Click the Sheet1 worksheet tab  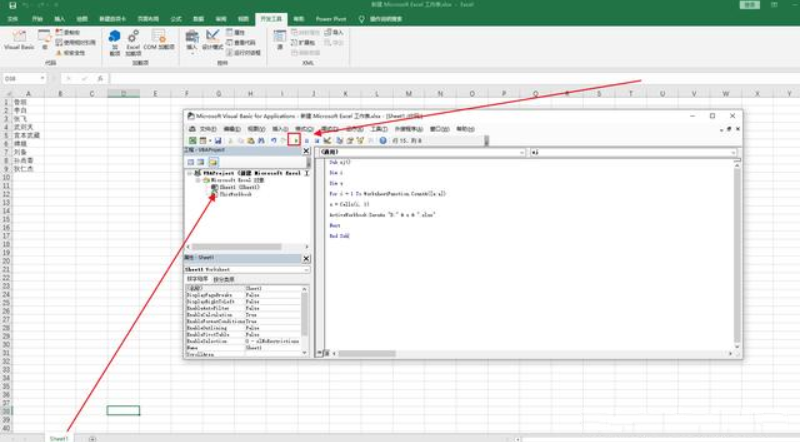coord(59,437)
